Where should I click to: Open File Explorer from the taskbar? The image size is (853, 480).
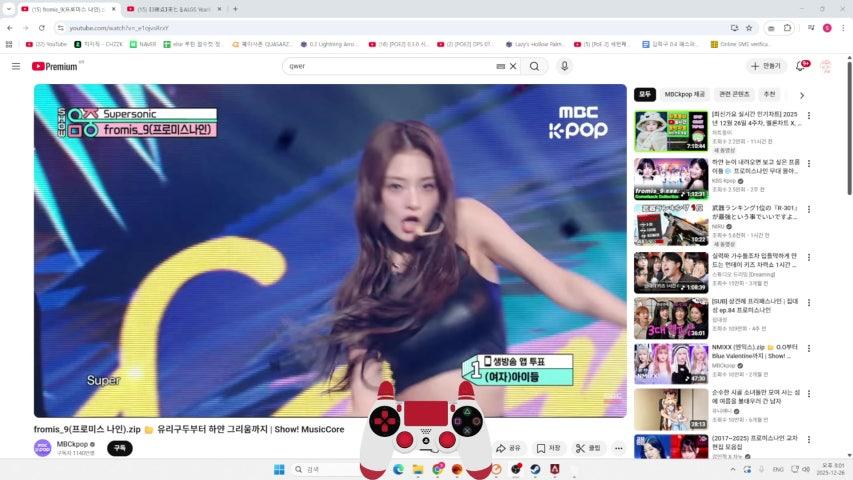418,469
